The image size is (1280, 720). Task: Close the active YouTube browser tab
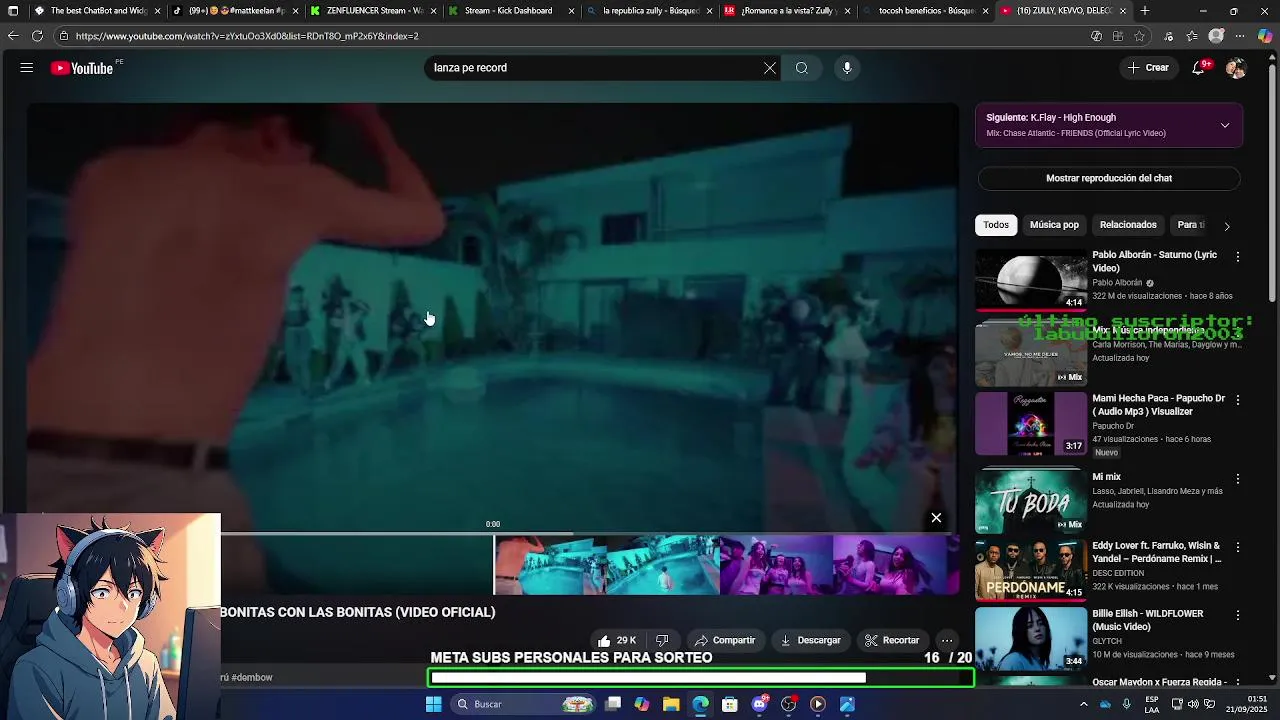(1123, 11)
